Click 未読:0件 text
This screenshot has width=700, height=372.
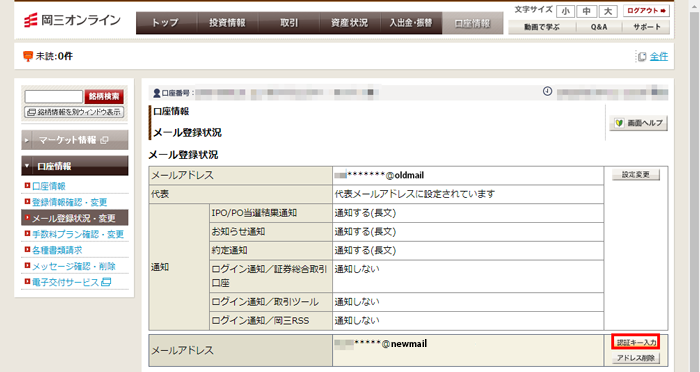point(54,56)
